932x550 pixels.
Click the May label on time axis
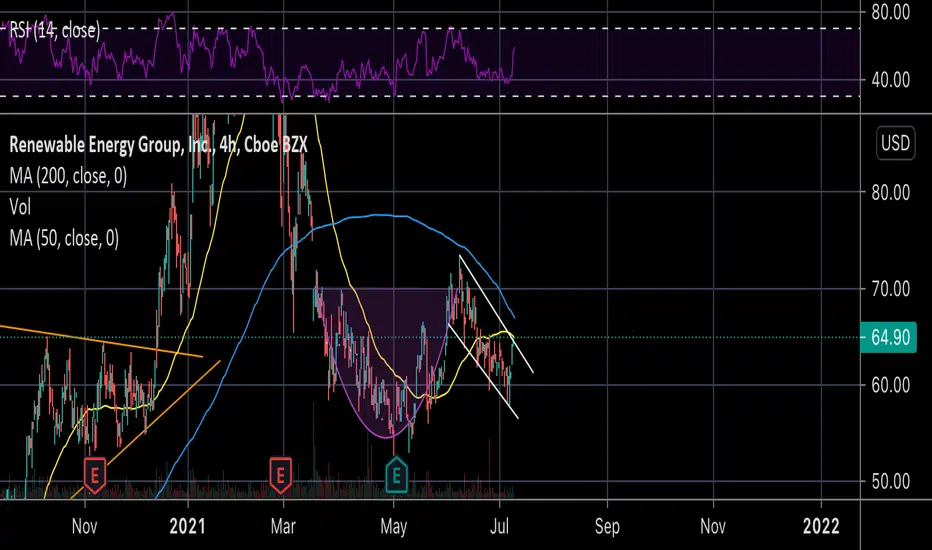[393, 527]
